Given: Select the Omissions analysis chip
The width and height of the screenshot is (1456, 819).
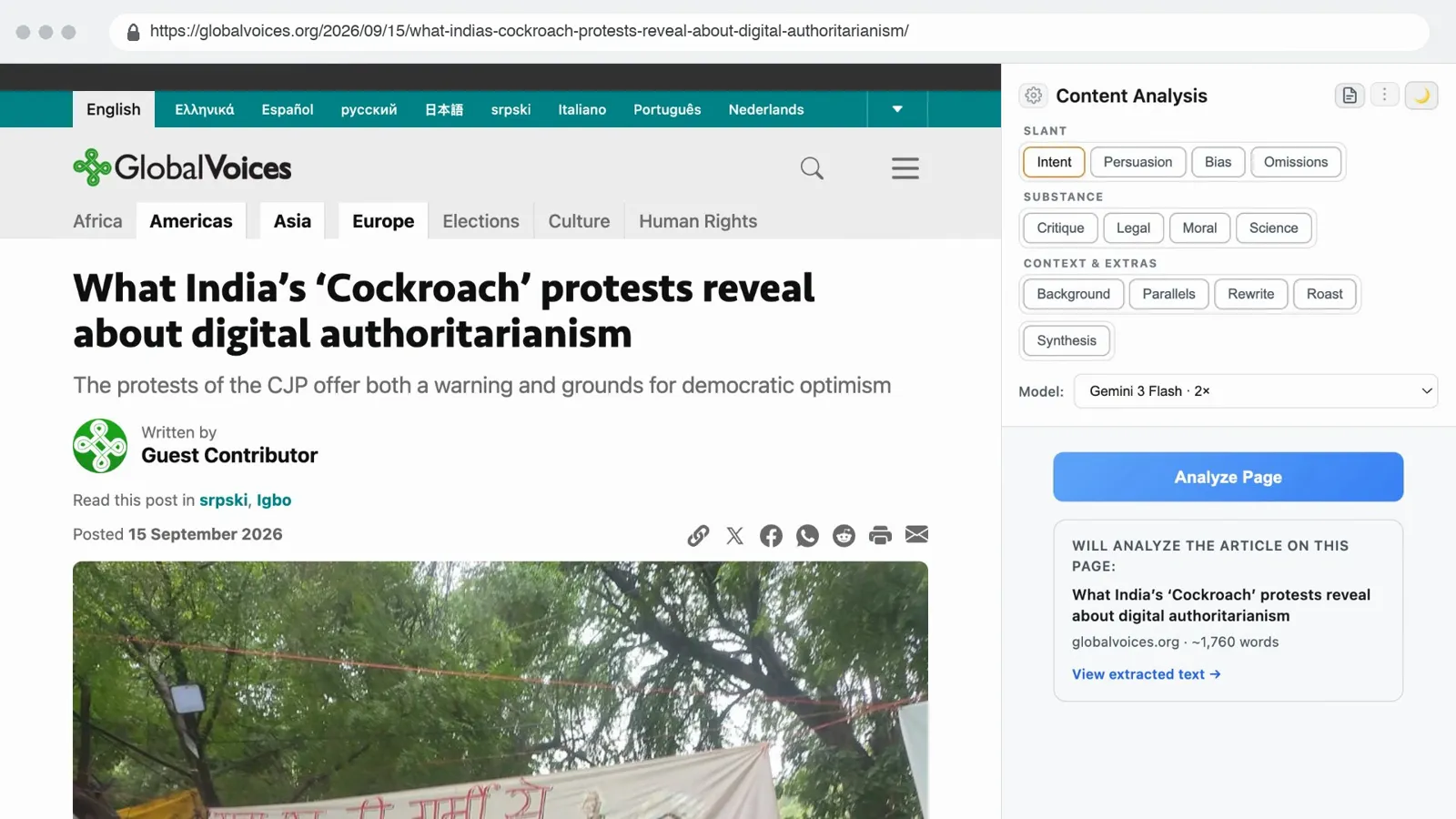Looking at the screenshot, I should [x=1296, y=162].
